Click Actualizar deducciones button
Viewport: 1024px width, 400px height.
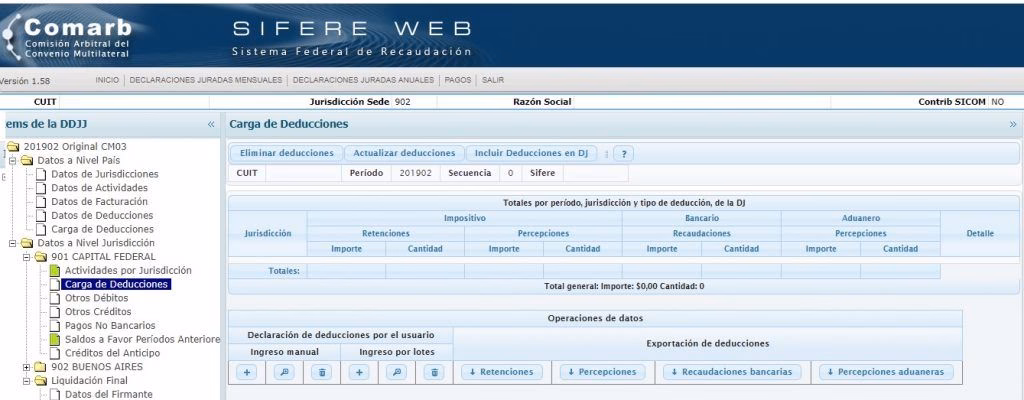(404, 154)
